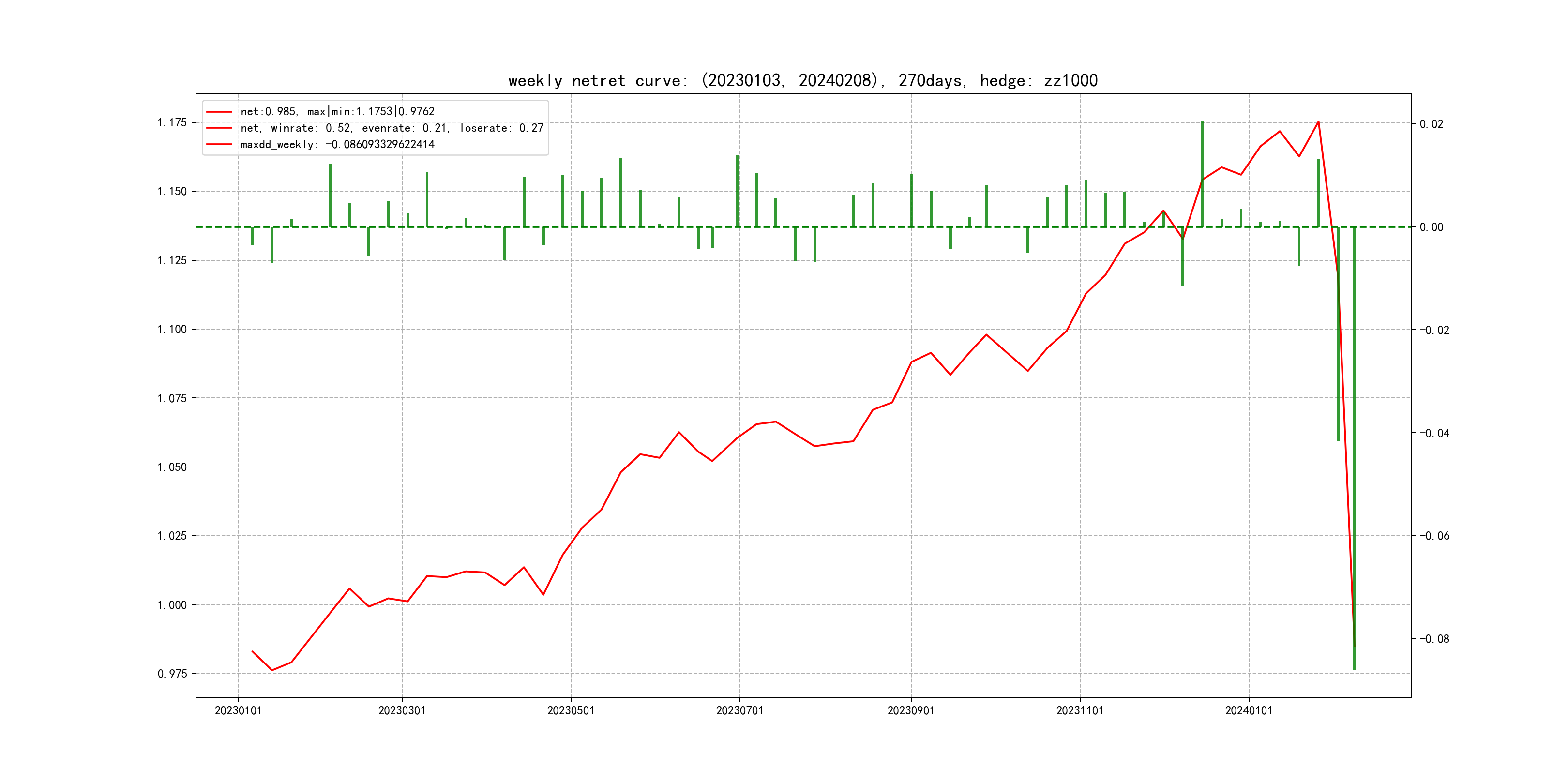Click the 20240101 x-axis date label
Image resolution: width=1568 pixels, height=784 pixels.
1249,710
